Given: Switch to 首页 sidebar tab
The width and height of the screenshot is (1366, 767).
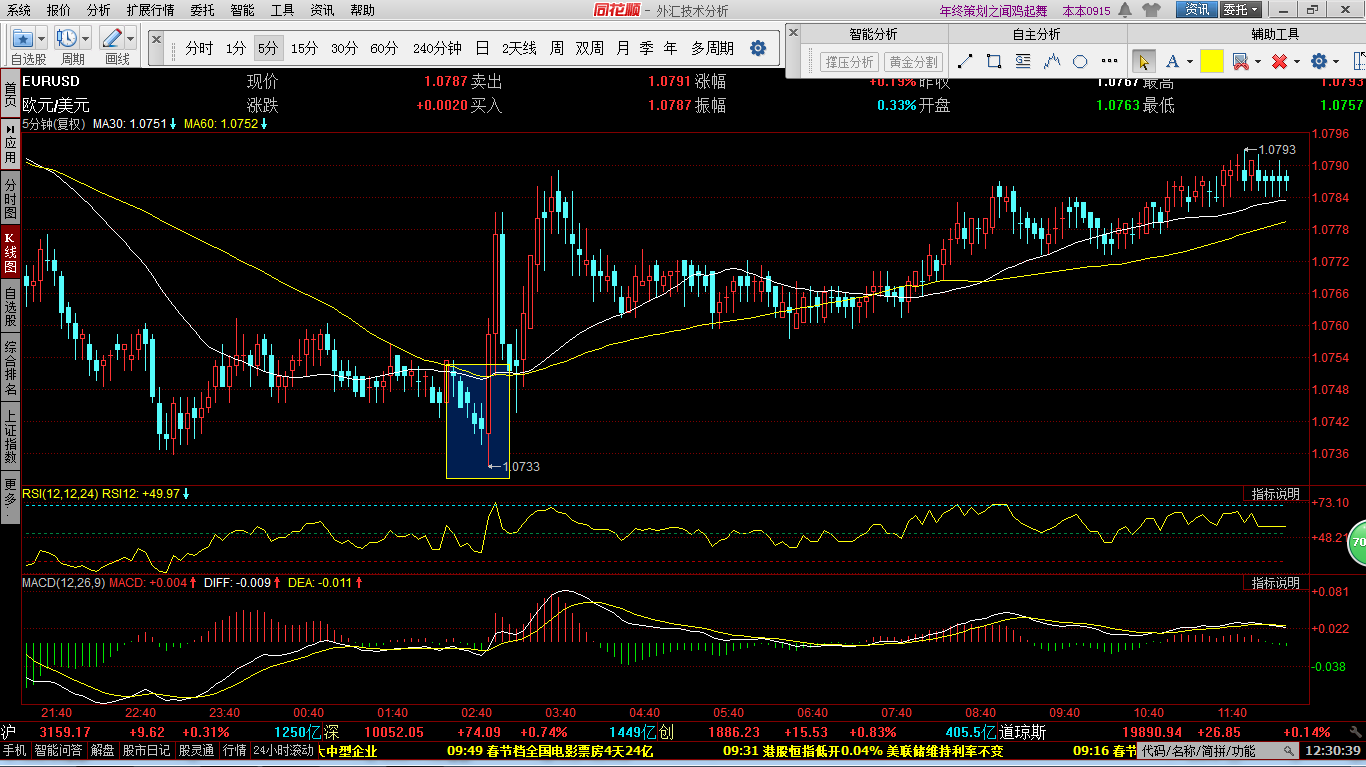Looking at the screenshot, I should click(10, 95).
